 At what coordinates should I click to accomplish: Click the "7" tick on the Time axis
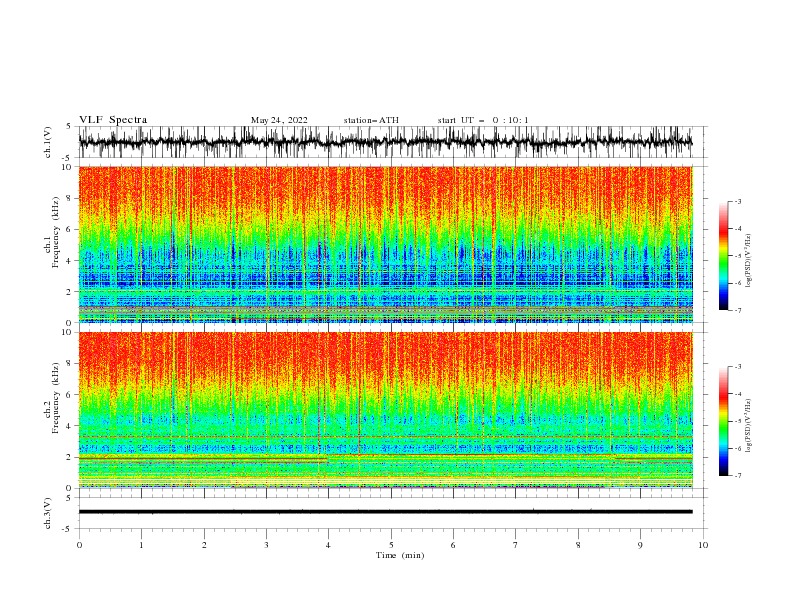pos(516,545)
